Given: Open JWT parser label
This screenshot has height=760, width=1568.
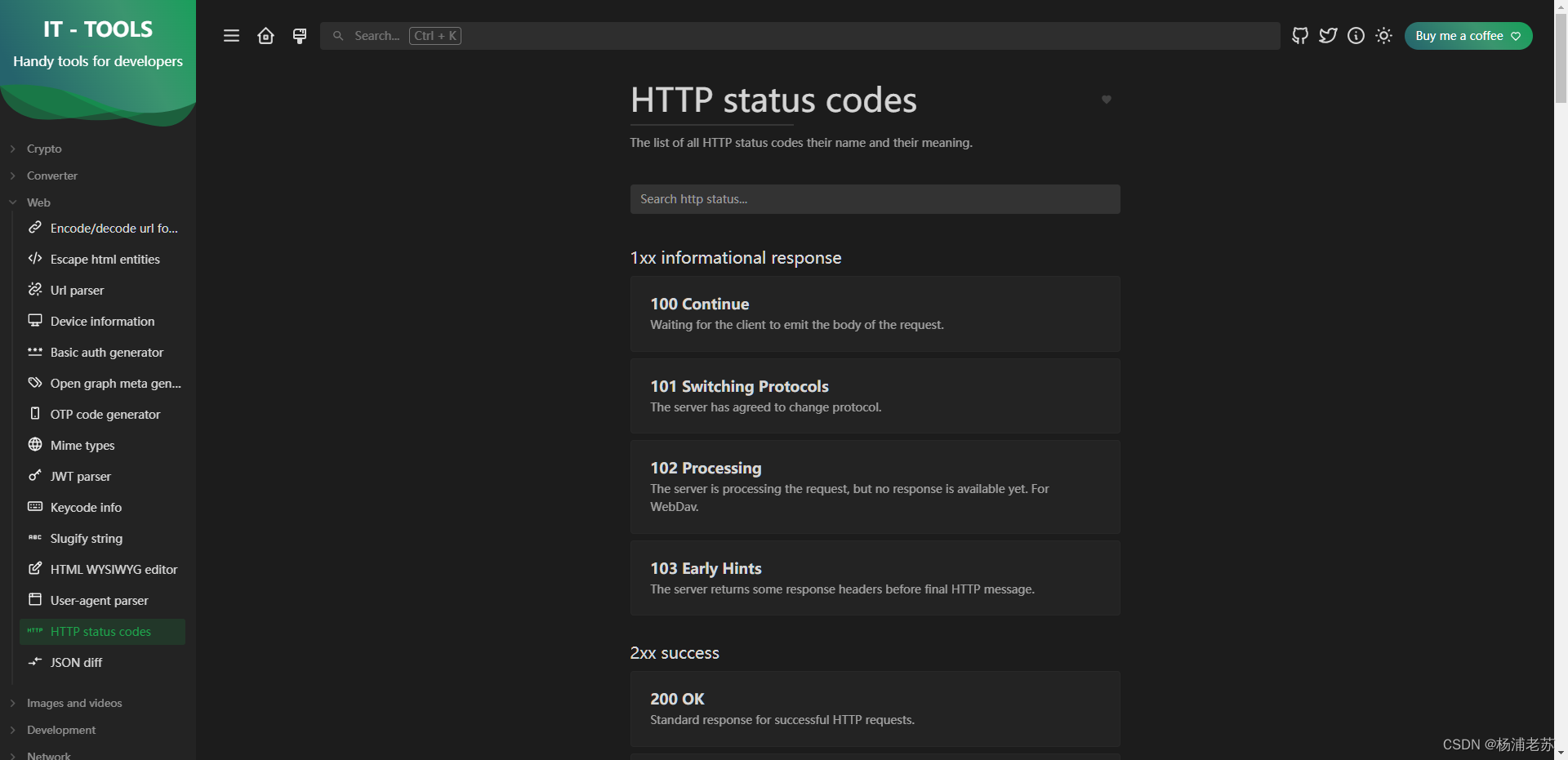Looking at the screenshot, I should point(81,477).
